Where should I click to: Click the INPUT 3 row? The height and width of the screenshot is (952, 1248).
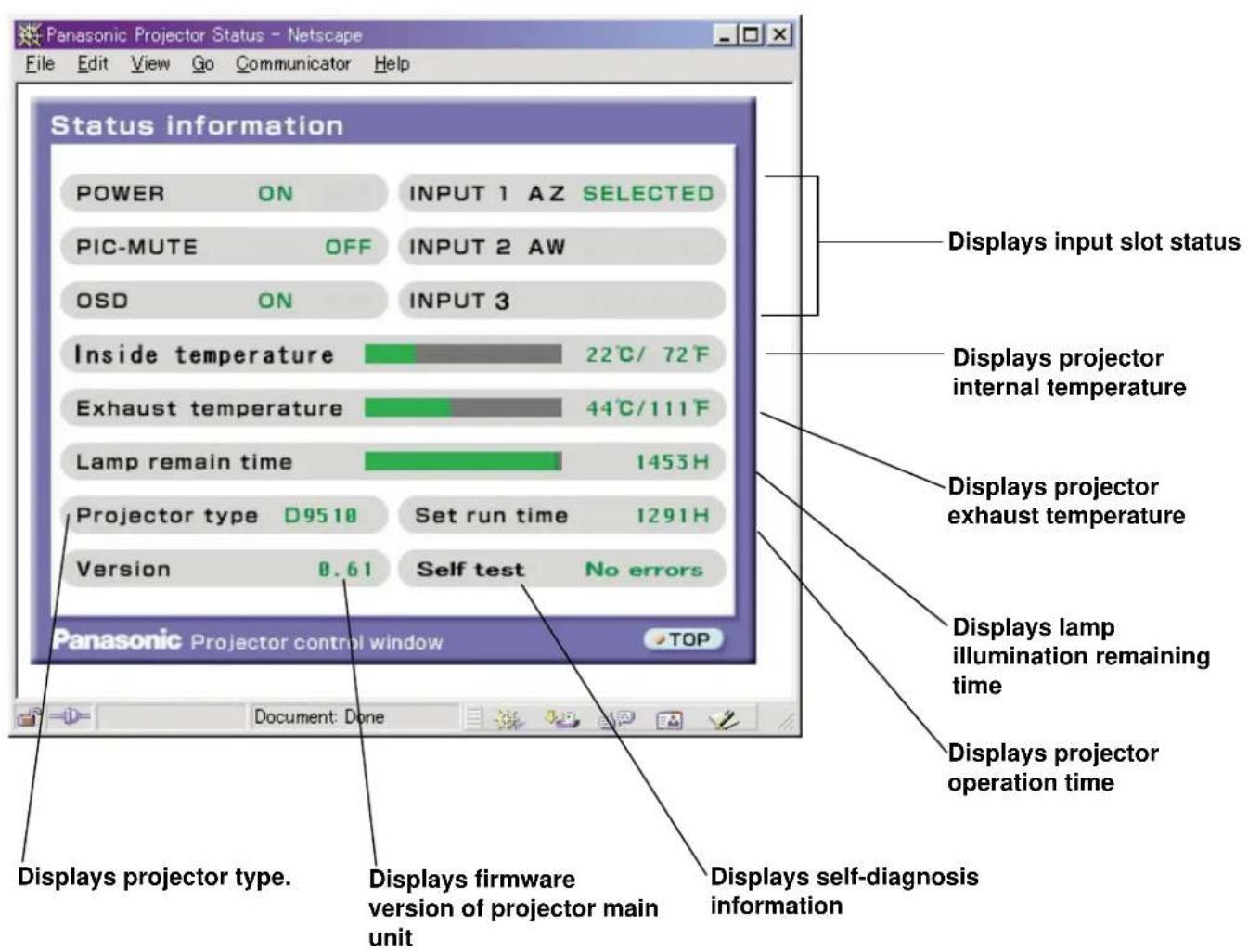pyautogui.click(x=561, y=301)
